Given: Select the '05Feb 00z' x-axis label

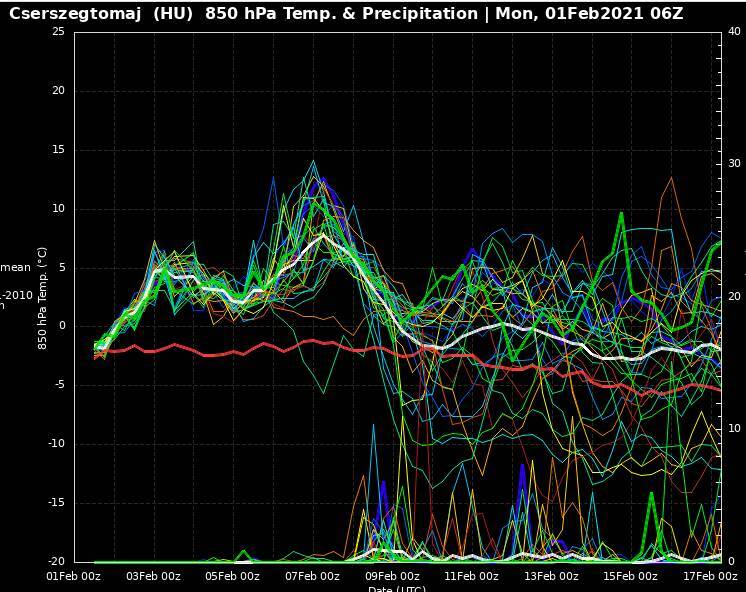Looking at the screenshot, I should (x=233, y=576).
